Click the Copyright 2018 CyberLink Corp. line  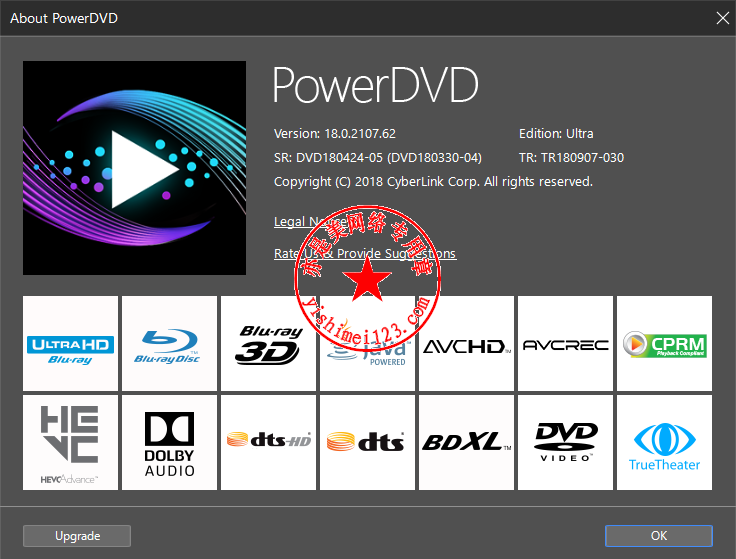433,182
